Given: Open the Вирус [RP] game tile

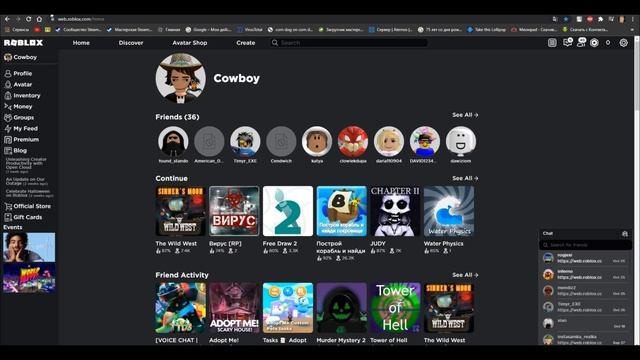Looking at the screenshot, I should (234, 211).
